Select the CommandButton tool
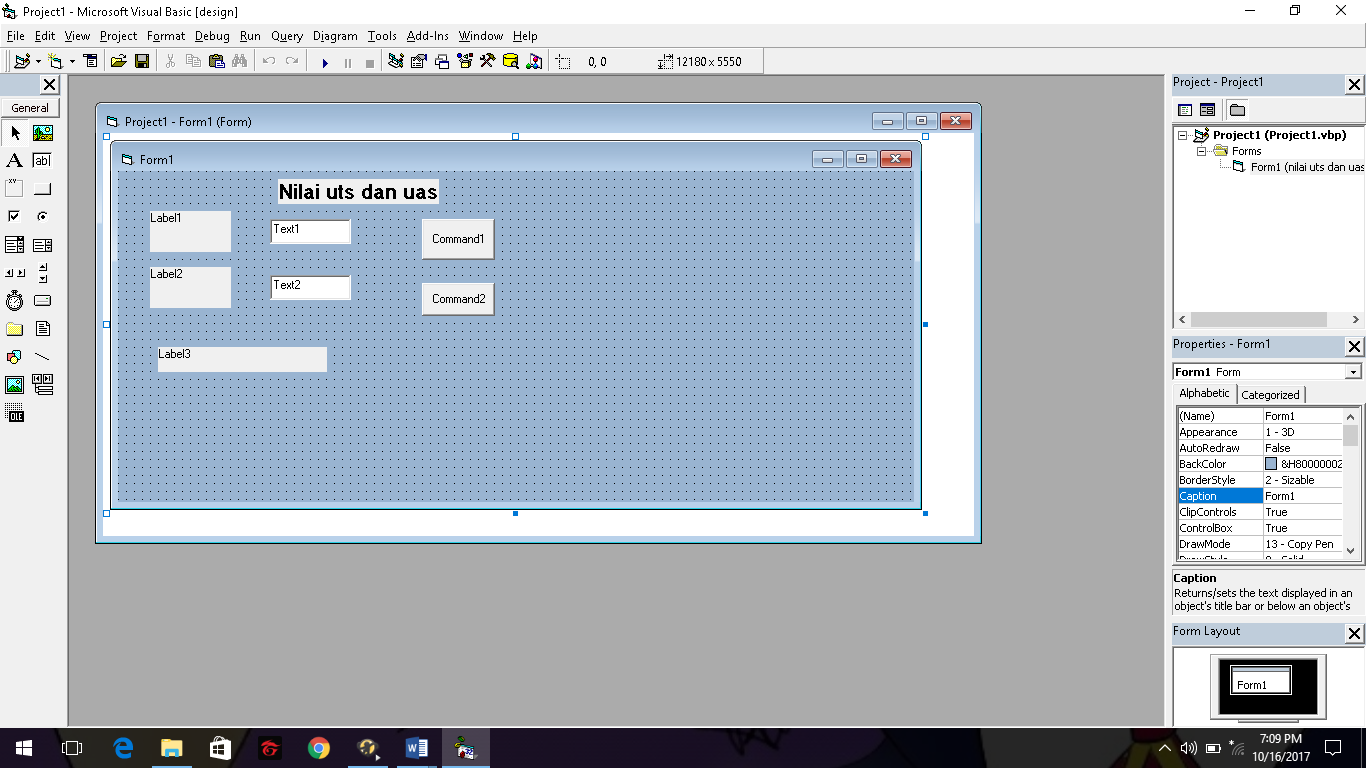 click(41, 187)
